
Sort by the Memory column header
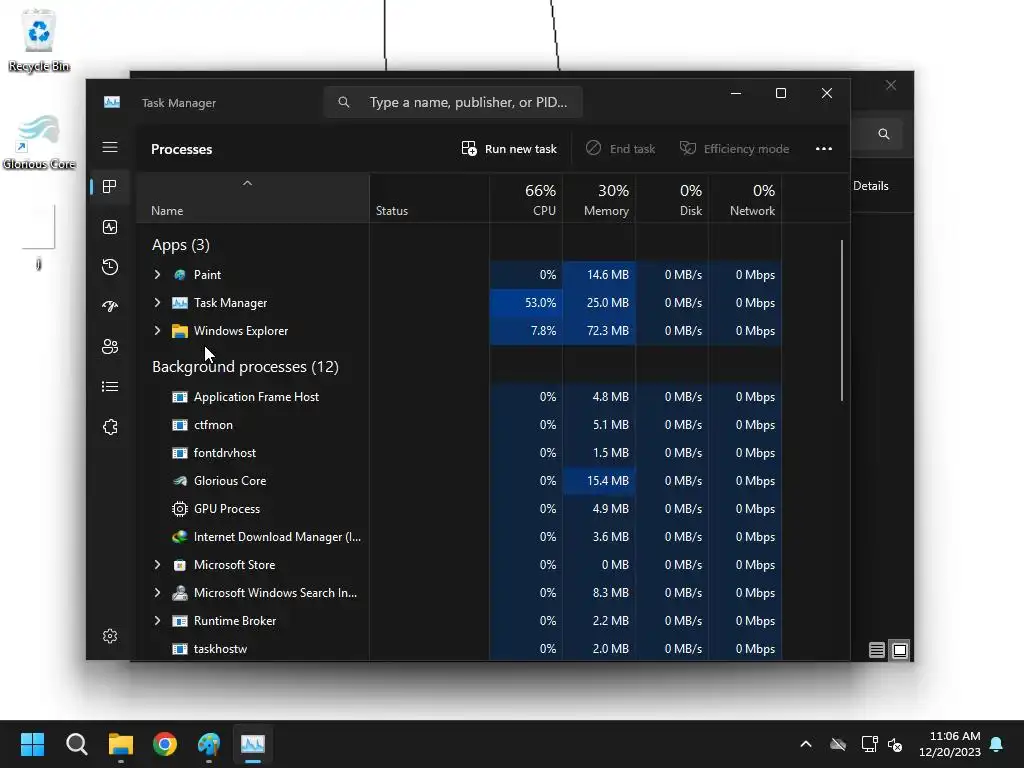tap(599, 200)
